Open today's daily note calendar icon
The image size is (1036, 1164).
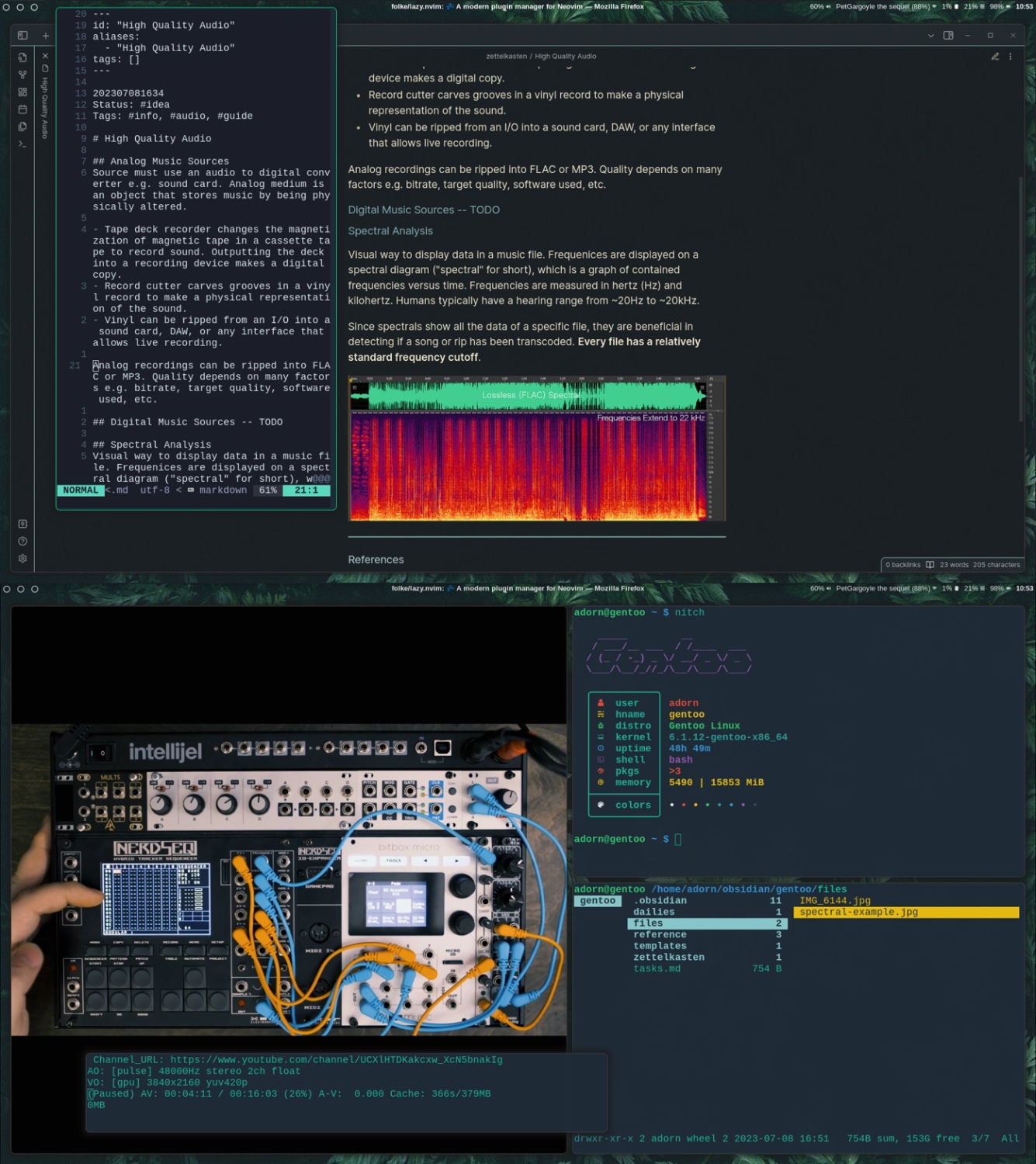(x=23, y=109)
